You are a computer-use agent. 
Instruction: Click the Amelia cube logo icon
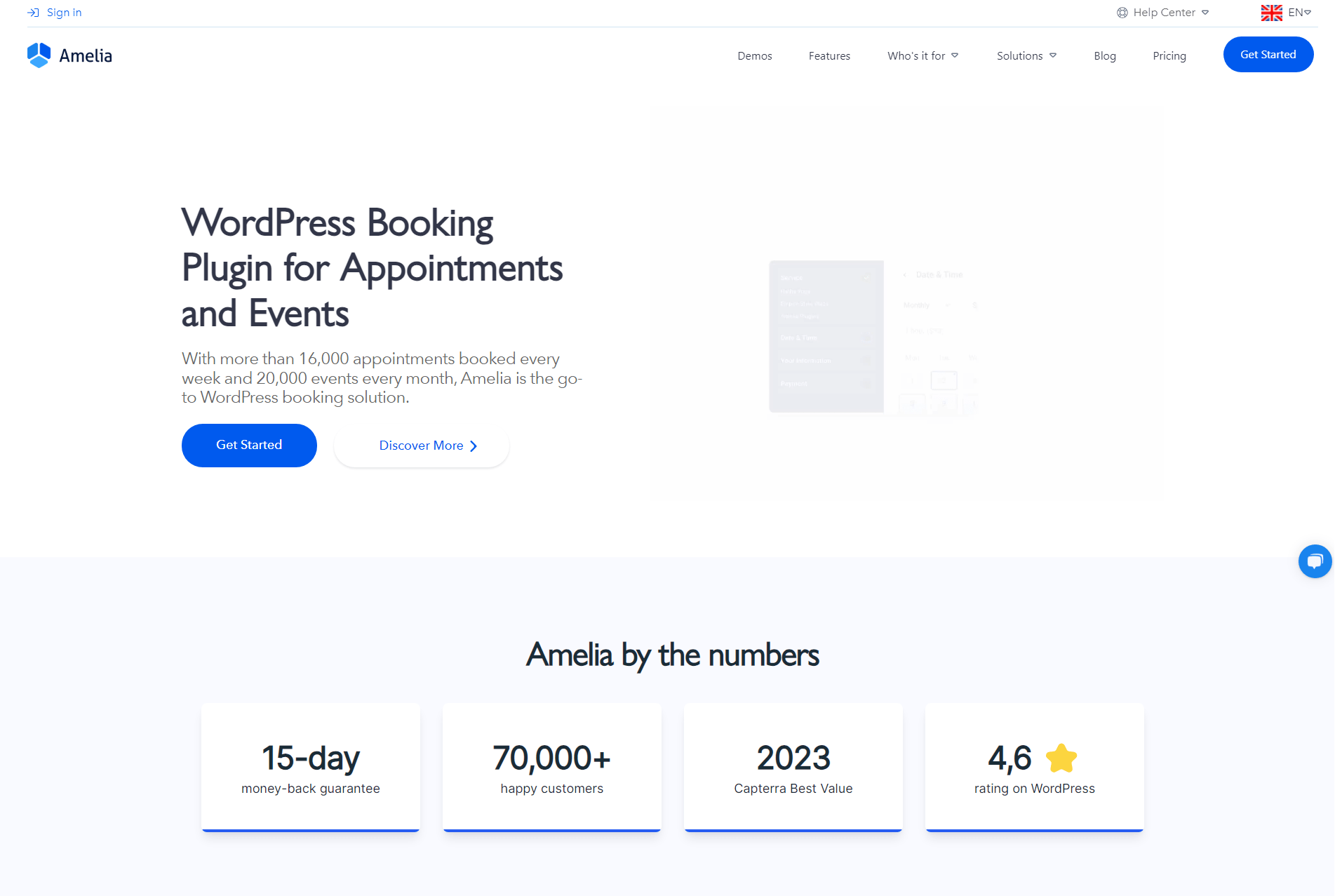coord(39,54)
